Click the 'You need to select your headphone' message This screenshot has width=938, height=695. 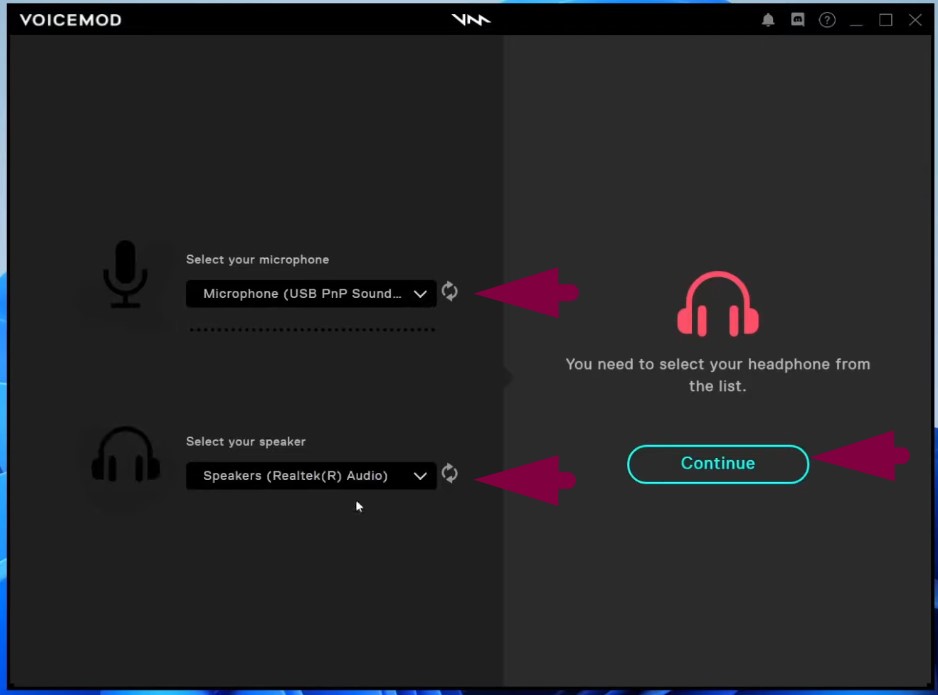point(718,375)
